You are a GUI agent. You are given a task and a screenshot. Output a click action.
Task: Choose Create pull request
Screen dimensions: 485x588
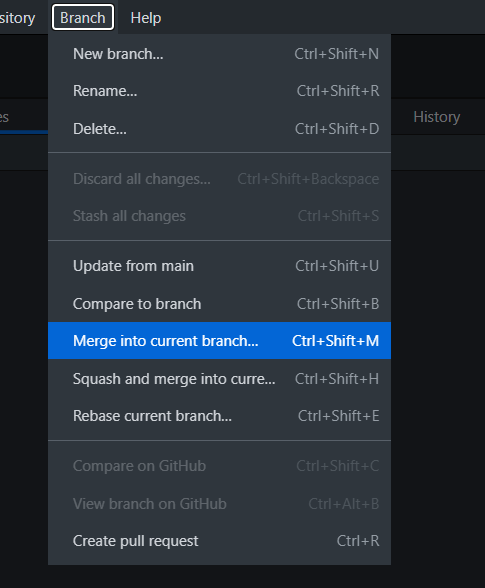coord(219,541)
